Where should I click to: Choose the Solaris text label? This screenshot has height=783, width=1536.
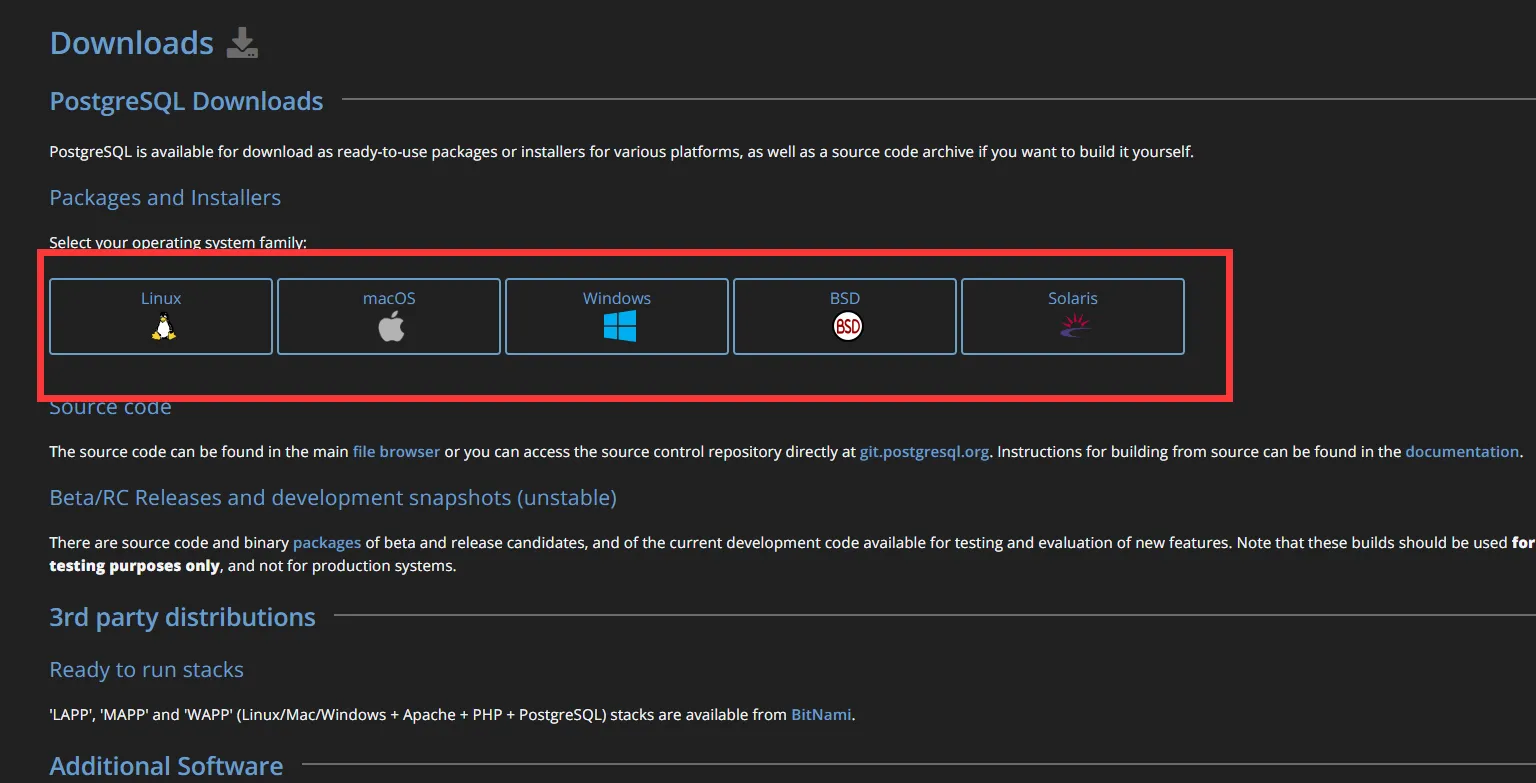click(1073, 298)
